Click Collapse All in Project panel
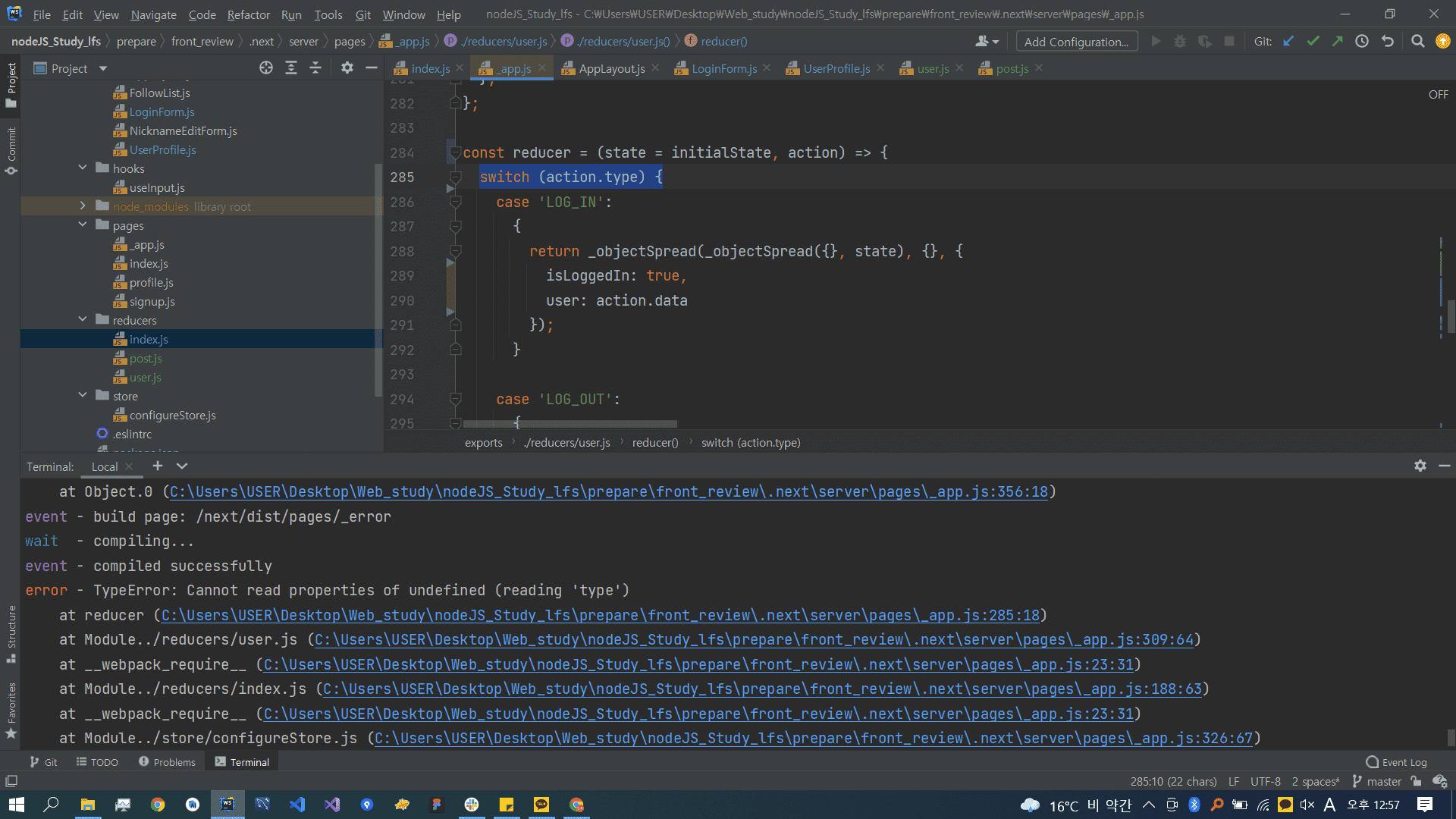Viewport: 1456px width, 819px height. tap(315, 68)
